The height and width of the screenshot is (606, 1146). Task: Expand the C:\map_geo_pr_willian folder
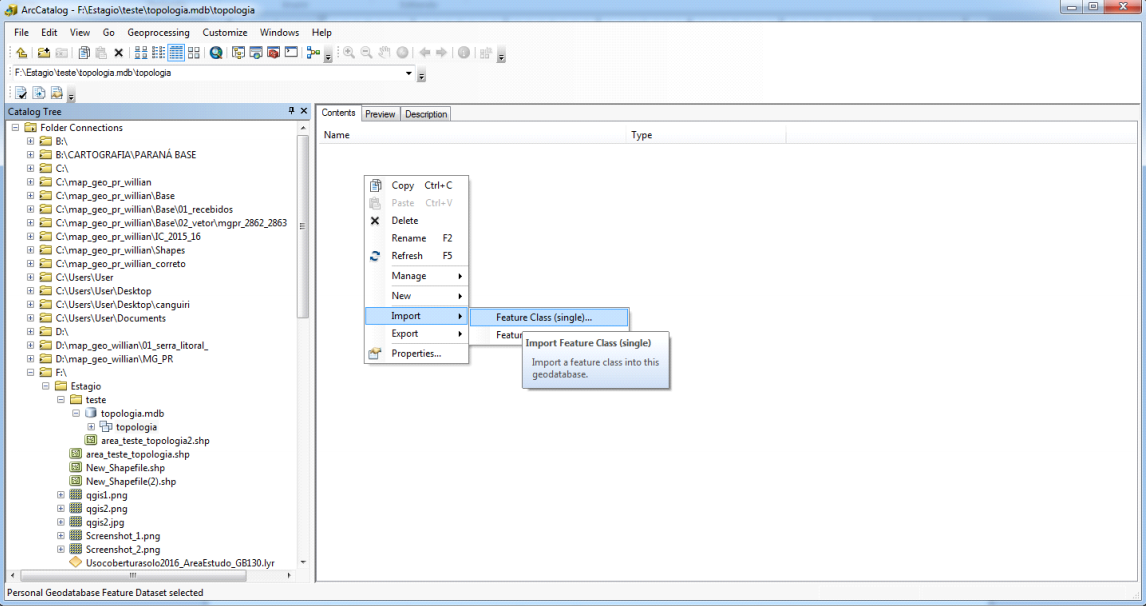30,182
